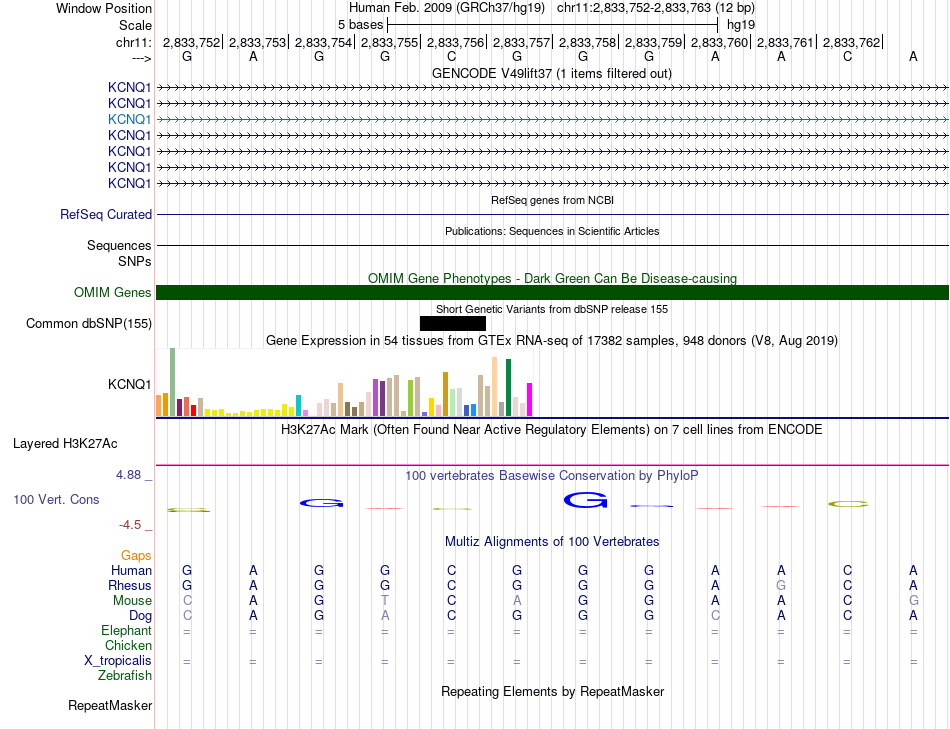Click 'chr11:2,833,752-2,833,763 (12 bp)' header text
The width and height of the screenshot is (950, 729).
tap(656, 8)
